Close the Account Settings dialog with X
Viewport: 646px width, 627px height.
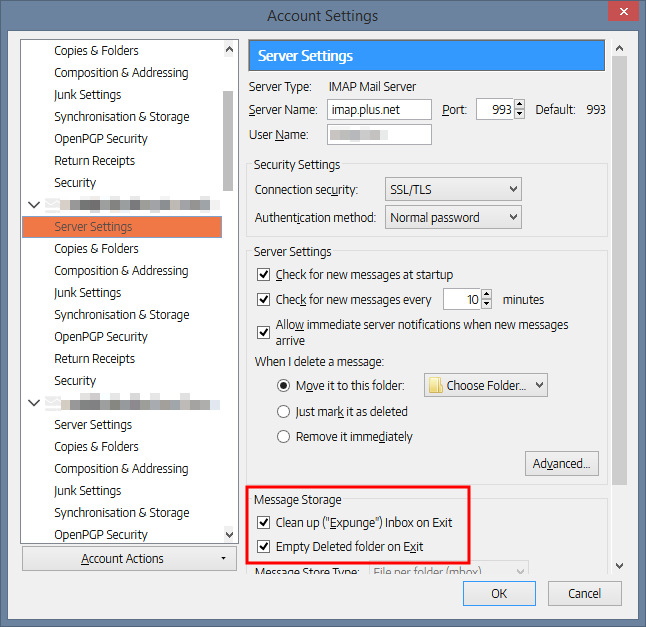(623, 12)
